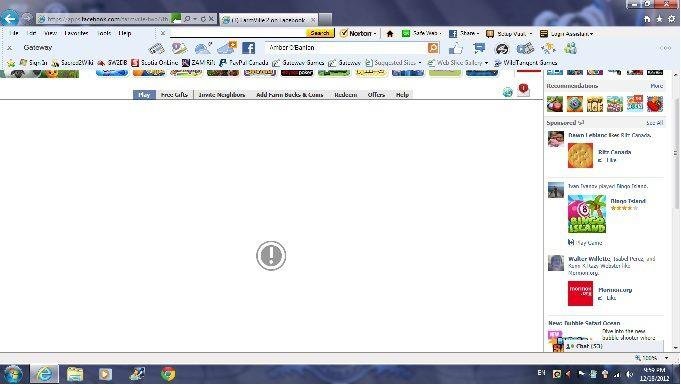681x386 pixels.
Task: Click the news/newspaper icon in Gateway toolbar
Action: [x=156, y=48]
